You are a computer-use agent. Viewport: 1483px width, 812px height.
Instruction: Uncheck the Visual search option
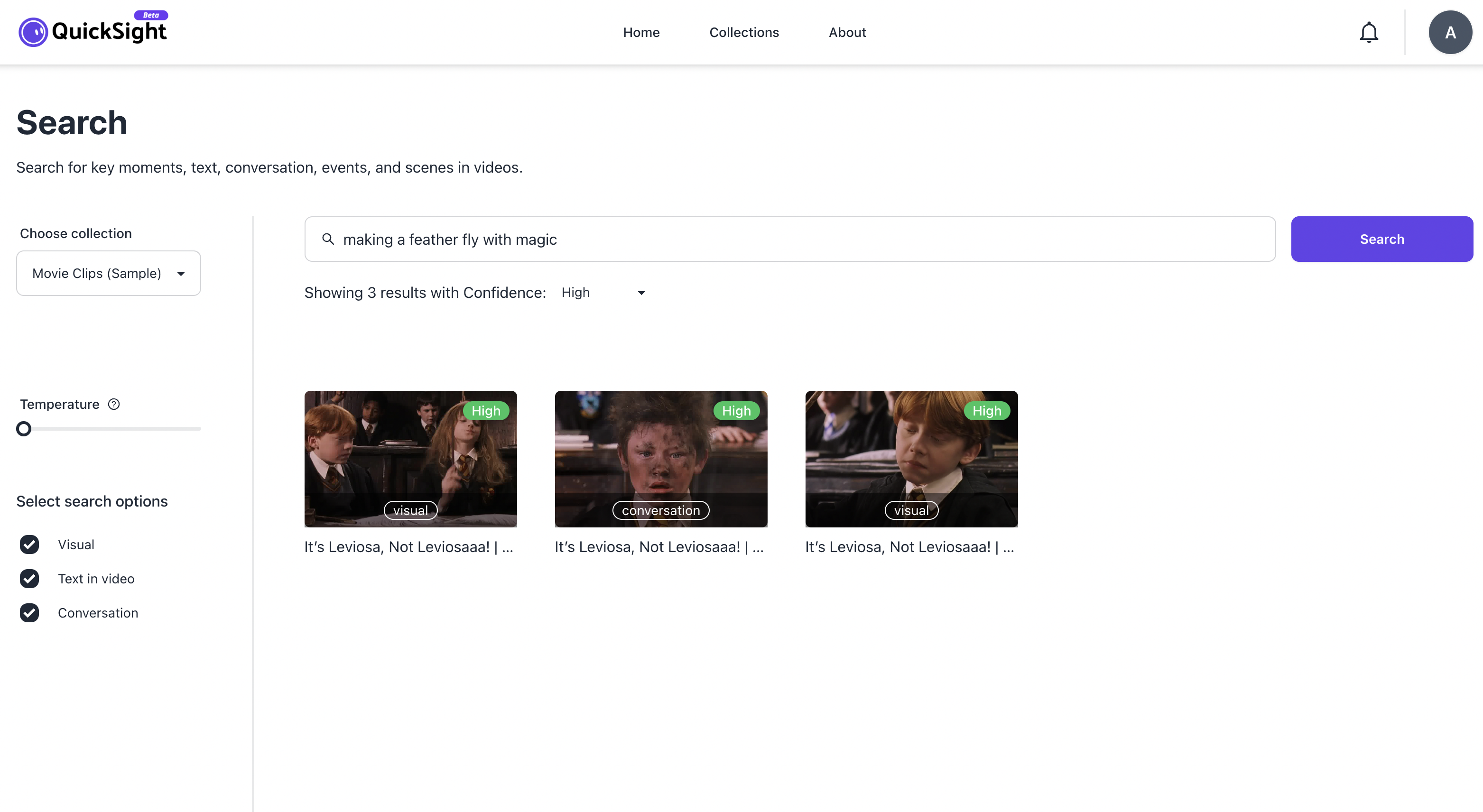coord(29,544)
